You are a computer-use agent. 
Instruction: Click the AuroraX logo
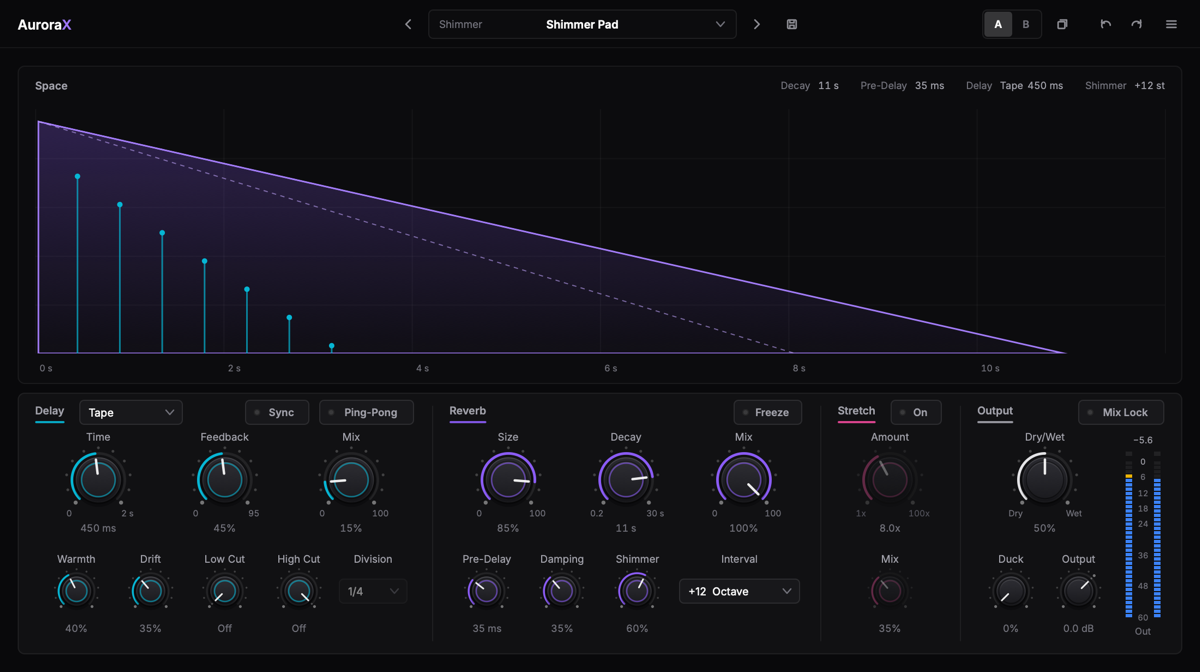[44, 25]
